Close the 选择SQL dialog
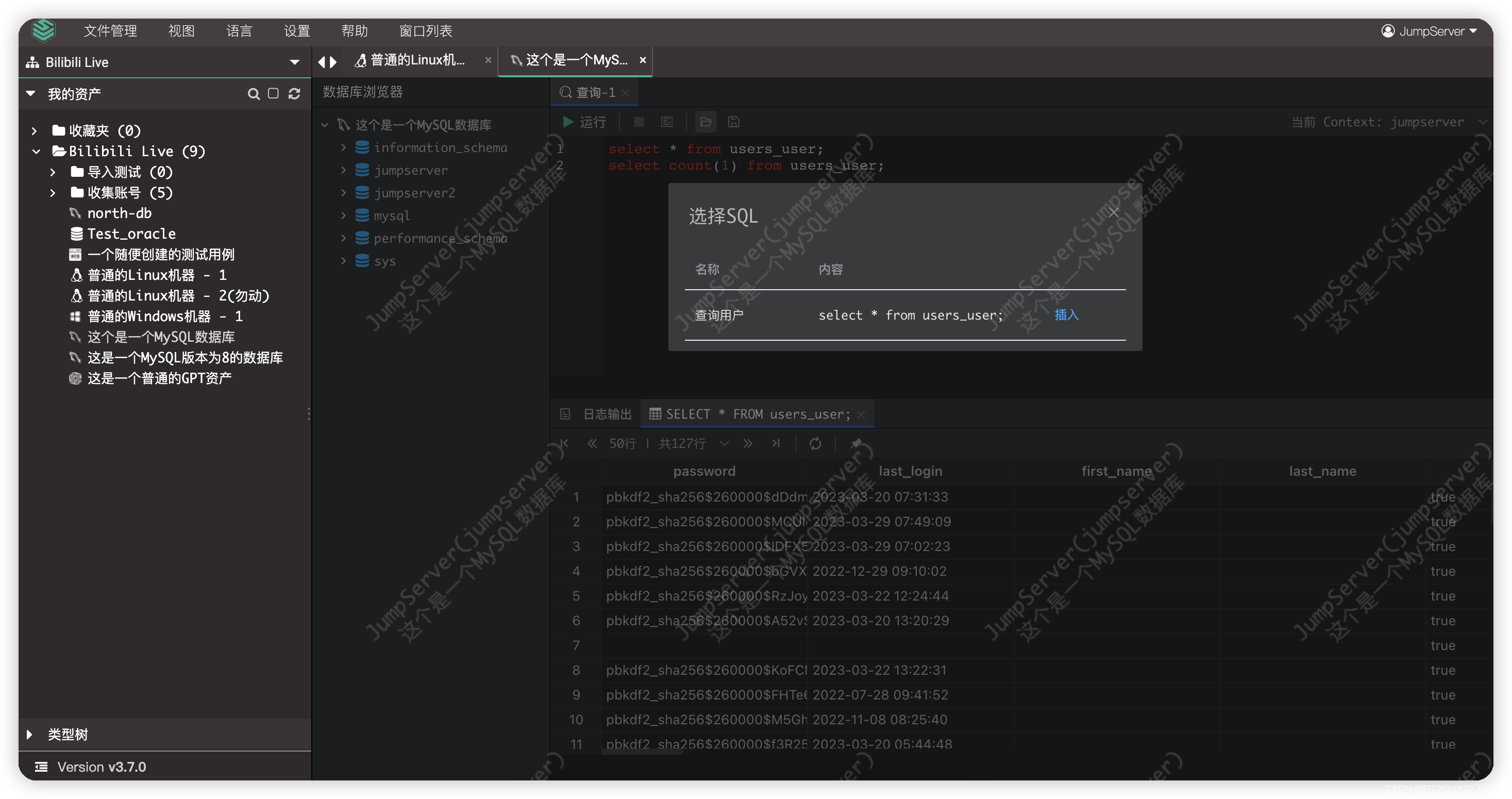The height and width of the screenshot is (799, 1512). tap(1114, 212)
